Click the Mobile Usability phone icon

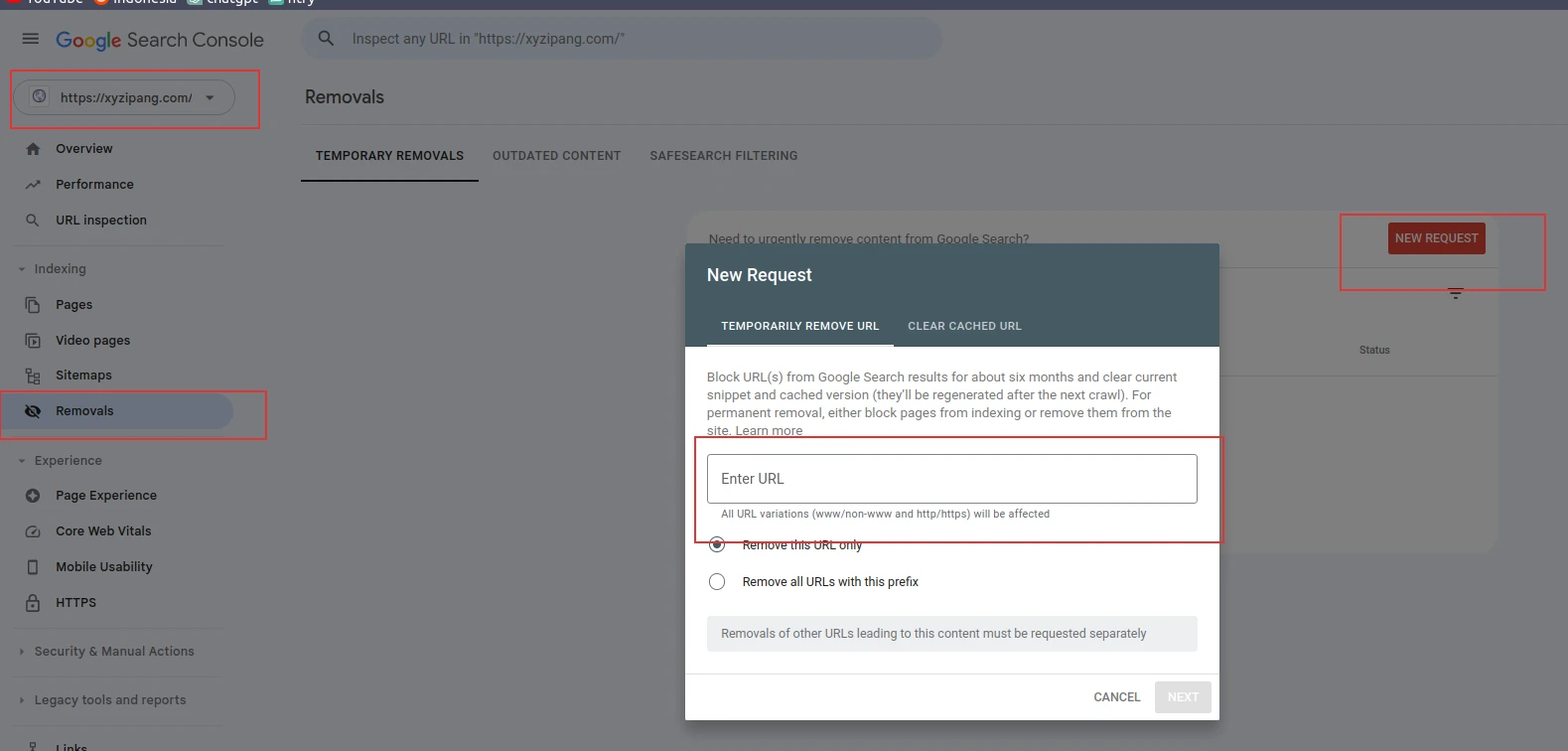click(x=33, y=567)
